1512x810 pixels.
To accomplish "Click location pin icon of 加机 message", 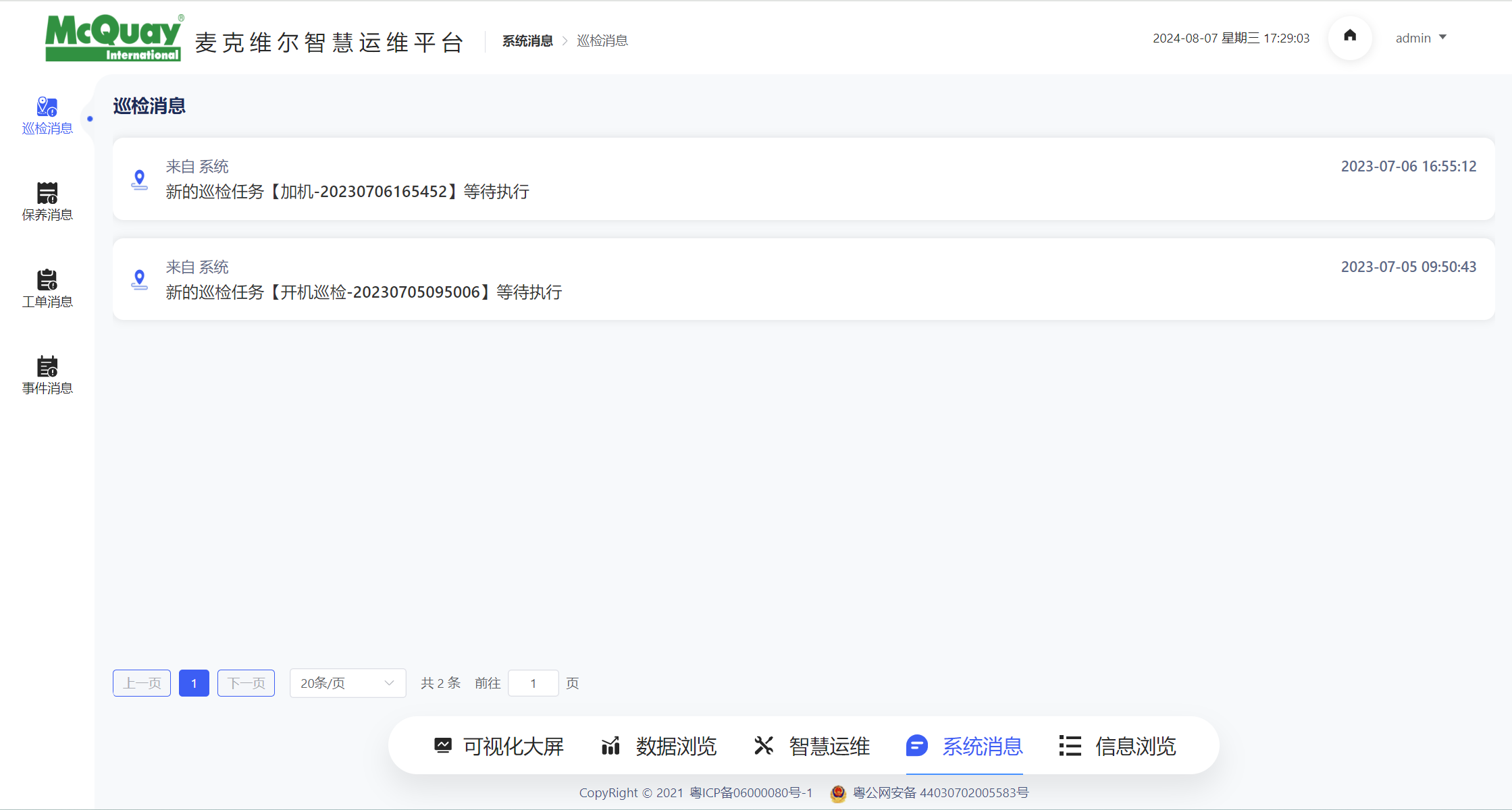I will (139, 180).
